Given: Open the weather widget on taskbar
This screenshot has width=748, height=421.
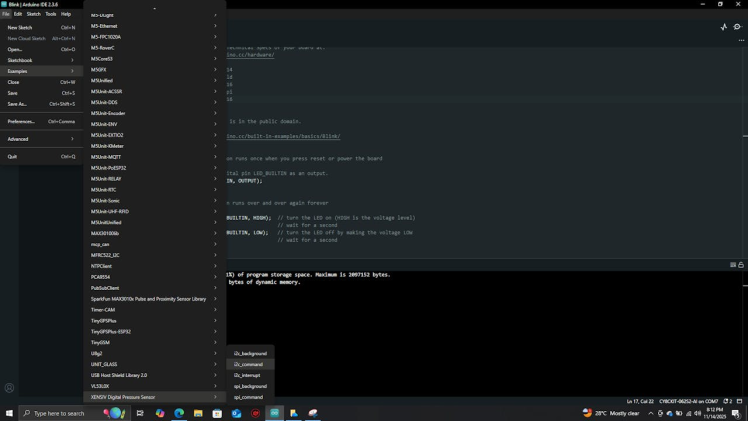Looking at the screenshot, I should coord(611,413).
